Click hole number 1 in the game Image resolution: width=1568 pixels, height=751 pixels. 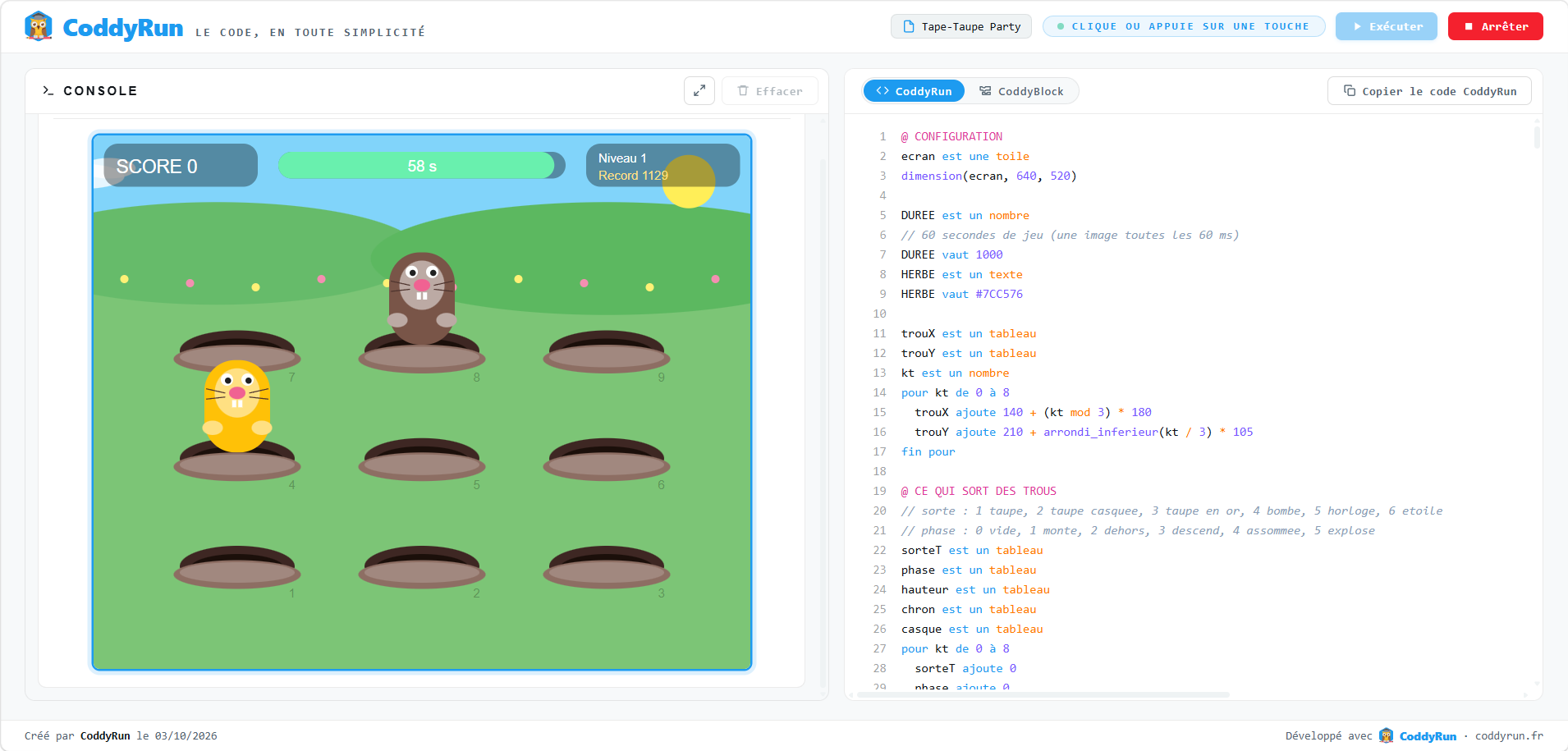click(237, 568)
